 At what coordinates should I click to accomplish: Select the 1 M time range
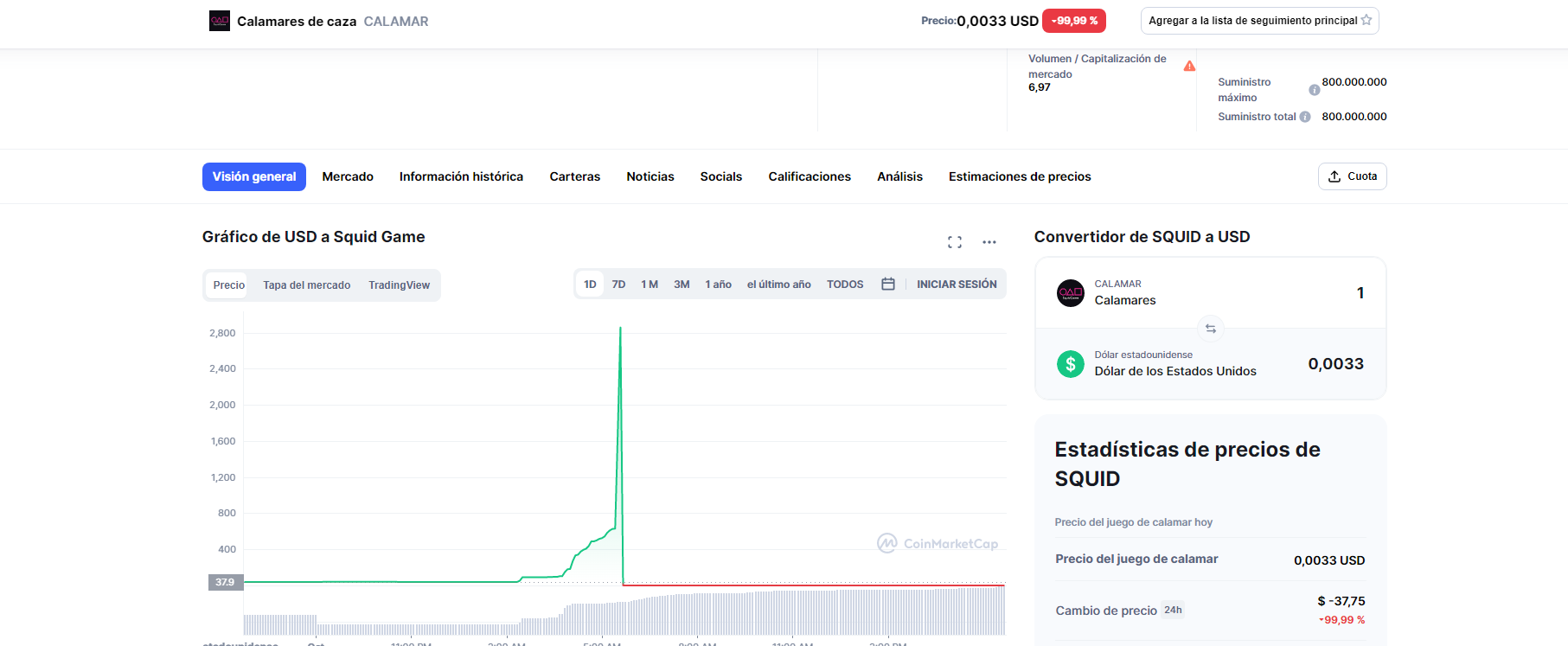(650, 284)
